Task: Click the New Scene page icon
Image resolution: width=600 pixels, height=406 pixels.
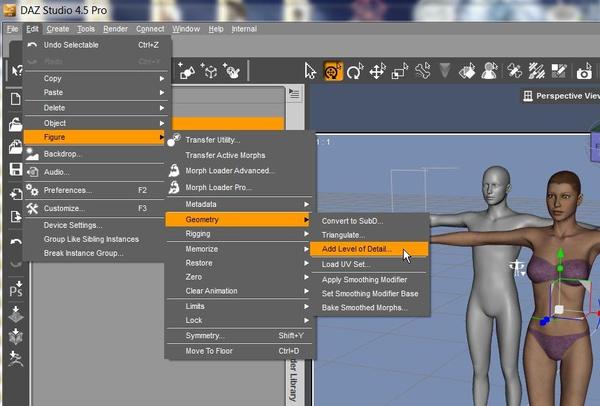Action: [16, 99]
